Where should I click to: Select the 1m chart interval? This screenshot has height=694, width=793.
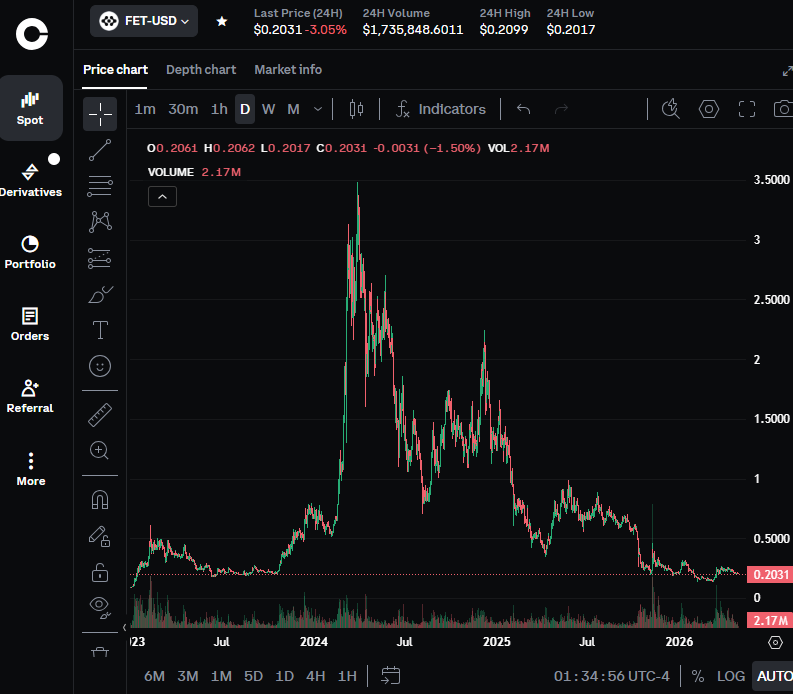pyautogui.click(x=145, y=109)
